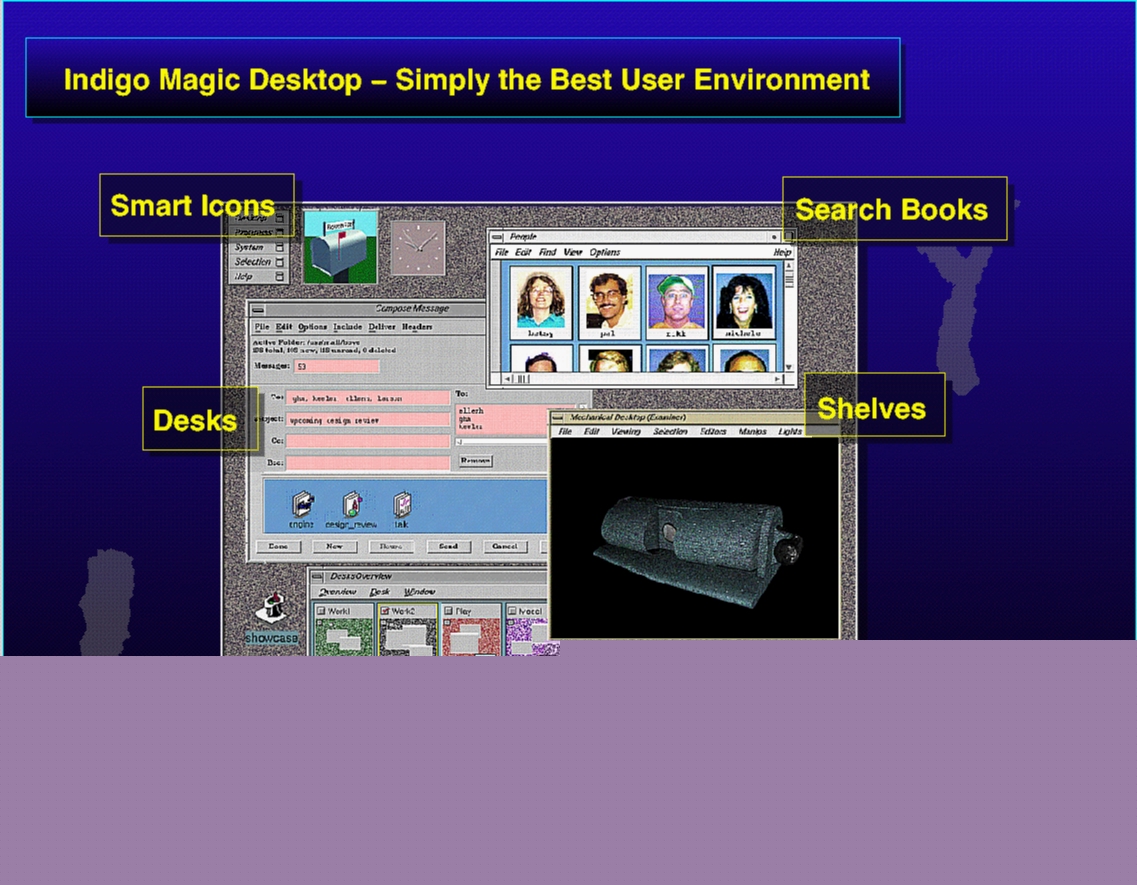Image resolution: width=1137 pixels, height=885 pixels.
Task: Open File menu in Mechanical Desktop
Action: 565,432
